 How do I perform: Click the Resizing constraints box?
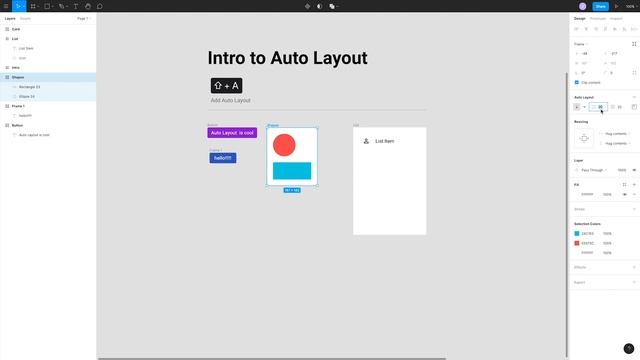point(584,138)
